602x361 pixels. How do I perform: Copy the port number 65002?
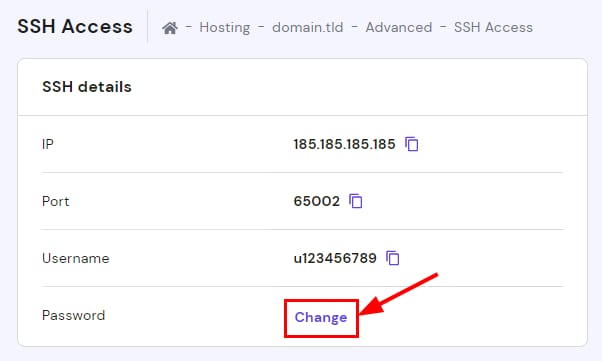pos(356,201)
